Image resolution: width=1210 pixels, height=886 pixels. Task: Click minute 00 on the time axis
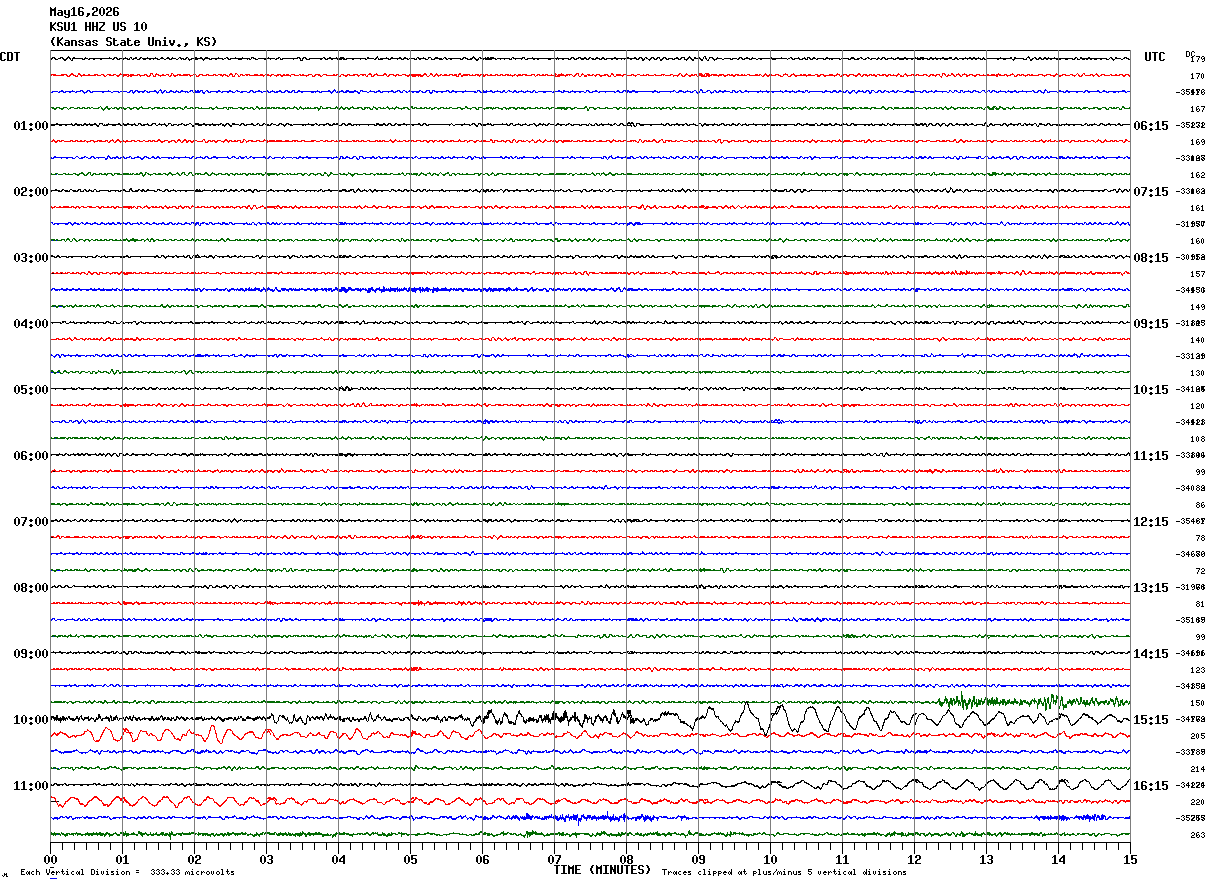pos(50,859)
